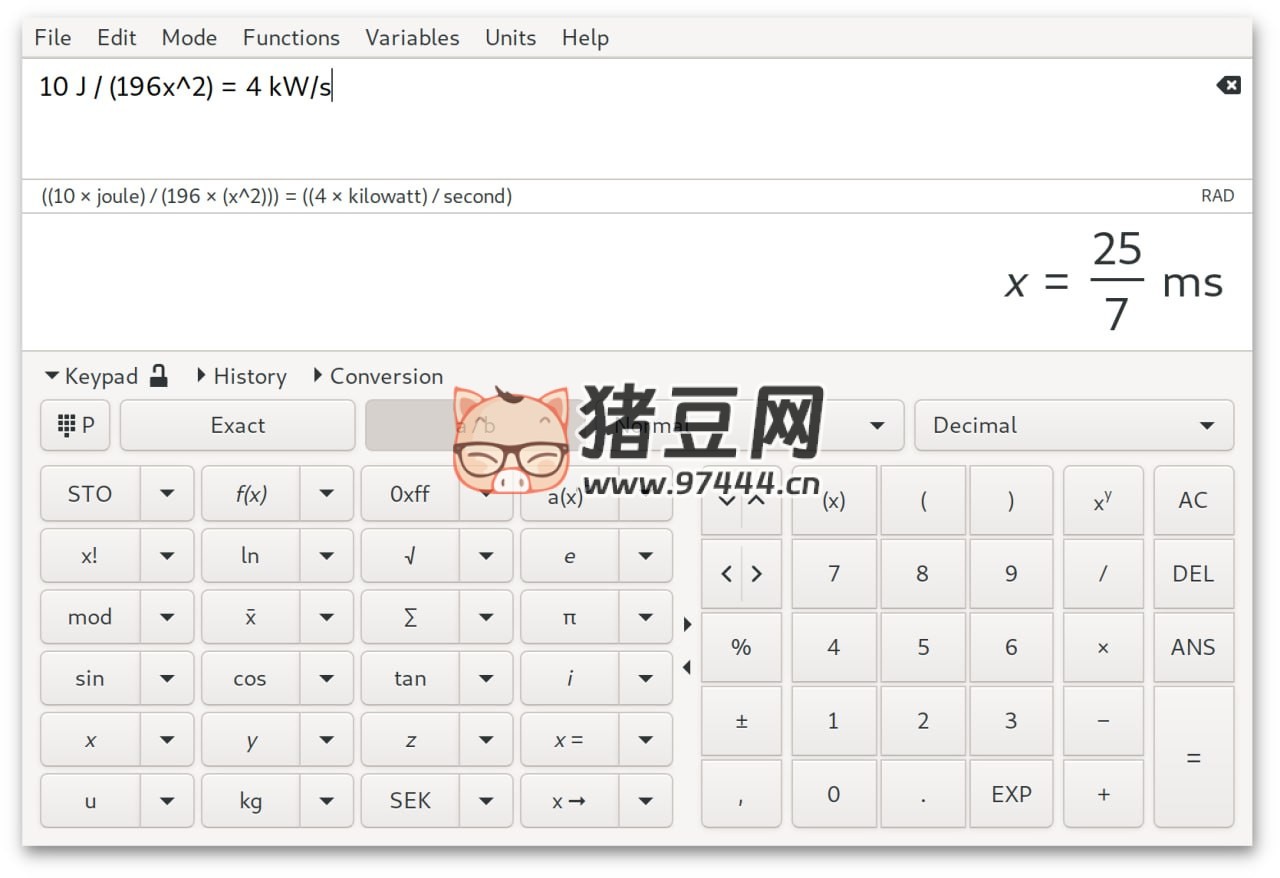Toggle the Exact mode button
The width and height of the screenshot is (1280, 878).
pos(237,426)
